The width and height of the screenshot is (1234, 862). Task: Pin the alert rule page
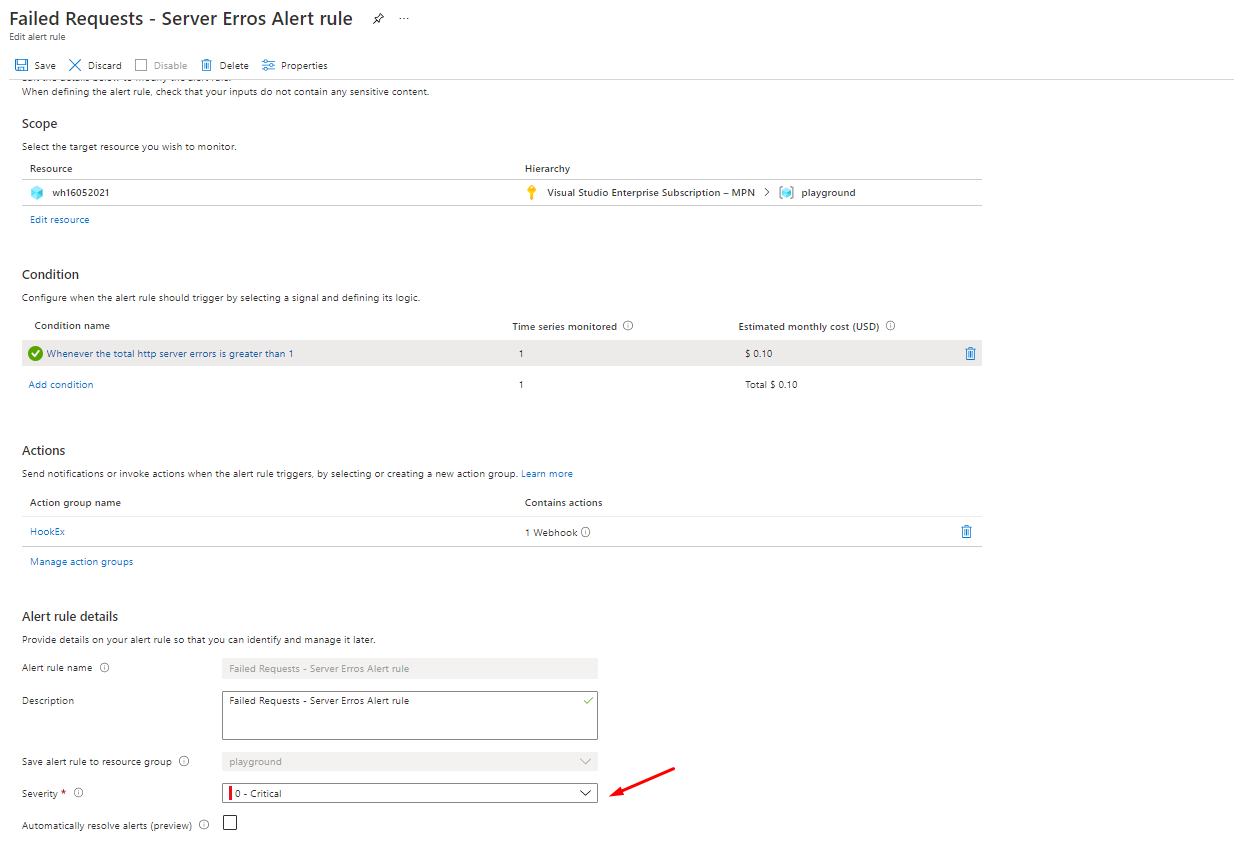pos(378,19)
